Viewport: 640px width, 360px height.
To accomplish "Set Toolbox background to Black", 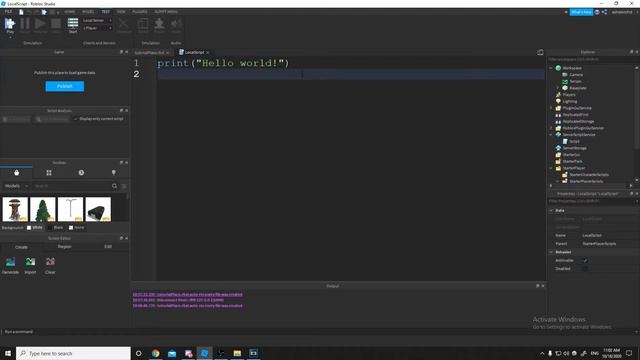I will (56, 227).
